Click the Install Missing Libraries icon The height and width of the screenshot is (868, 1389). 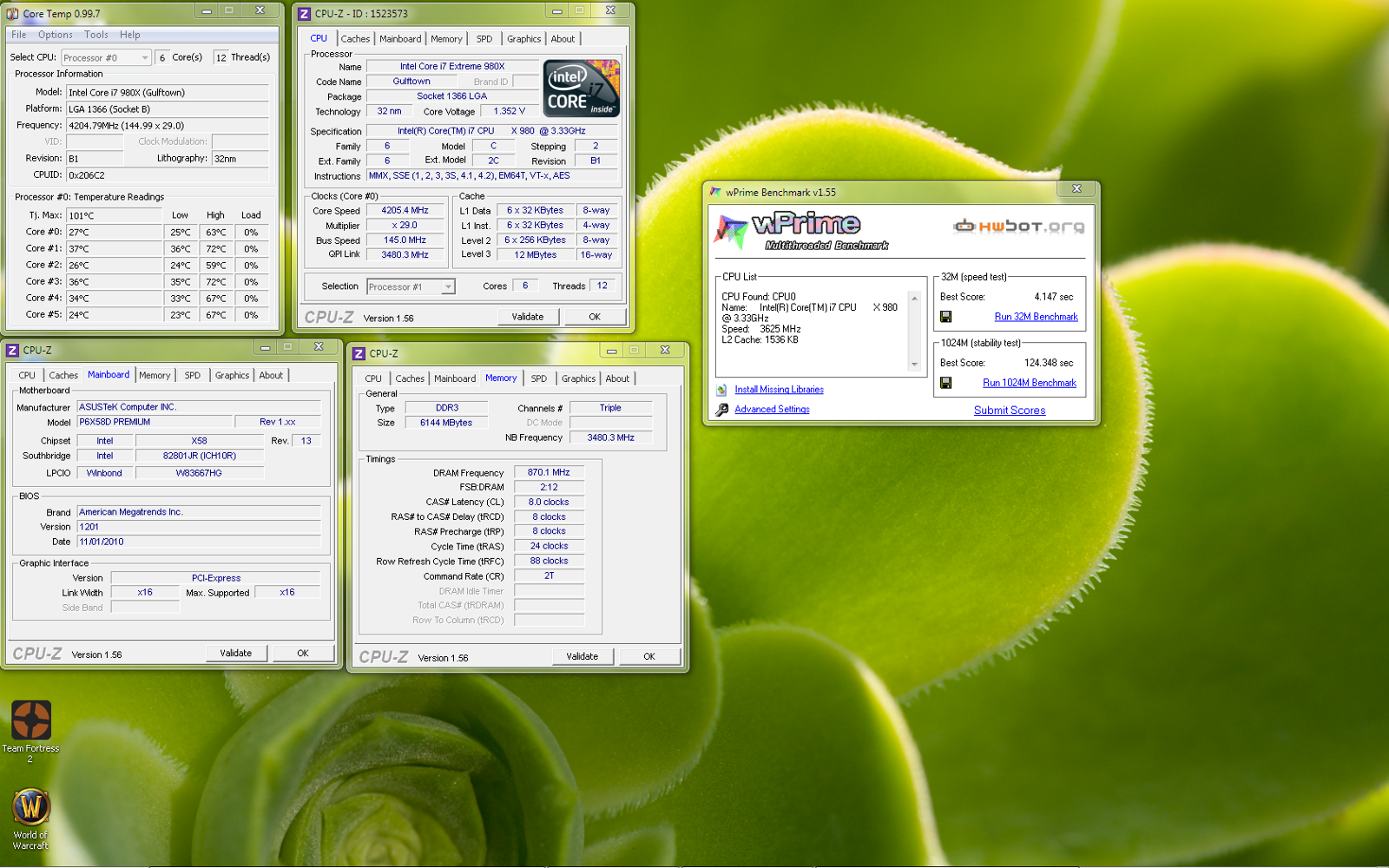click(x=721, y=390)
